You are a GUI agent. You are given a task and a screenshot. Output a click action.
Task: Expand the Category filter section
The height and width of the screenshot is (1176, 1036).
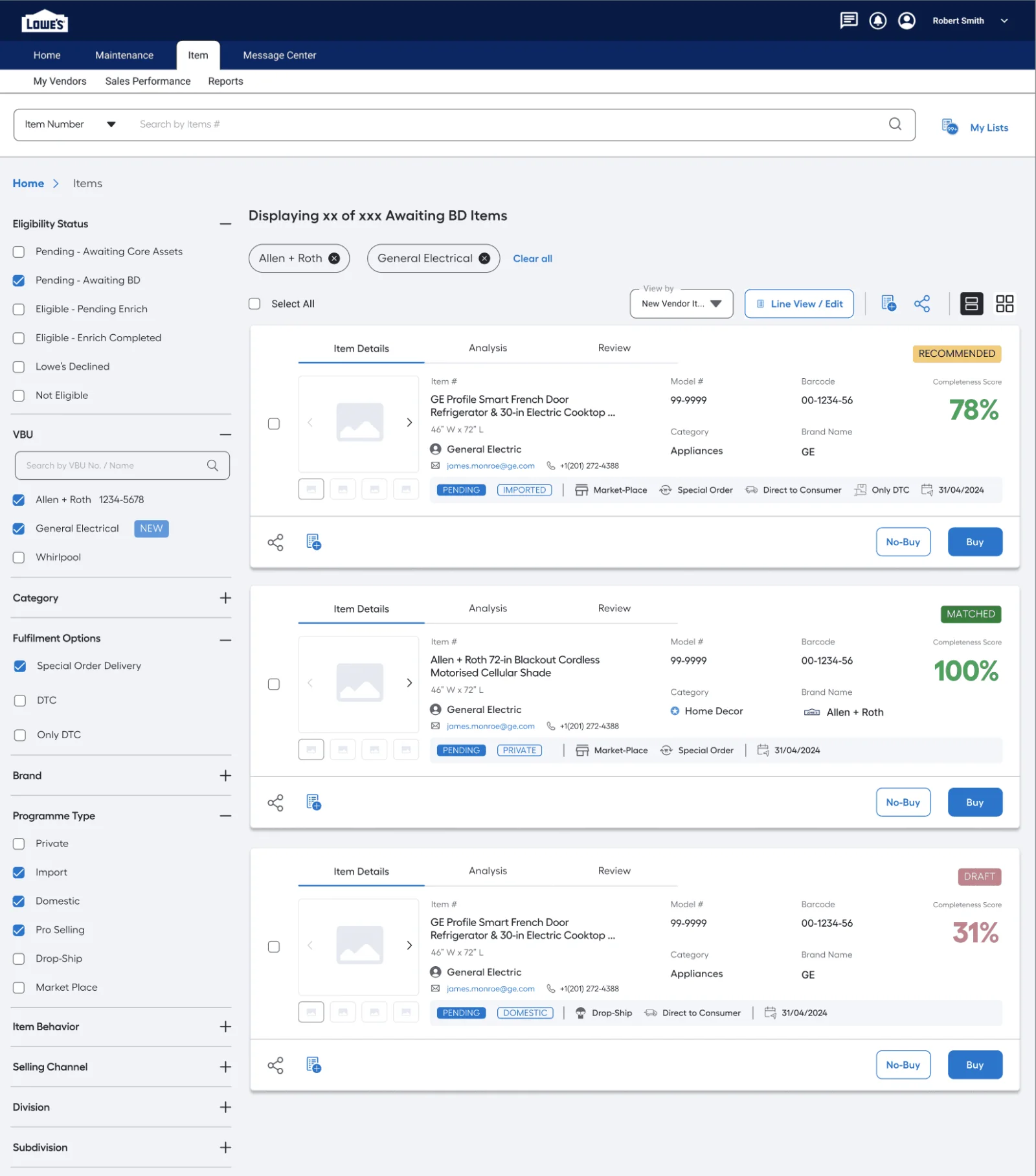point(225,598)
